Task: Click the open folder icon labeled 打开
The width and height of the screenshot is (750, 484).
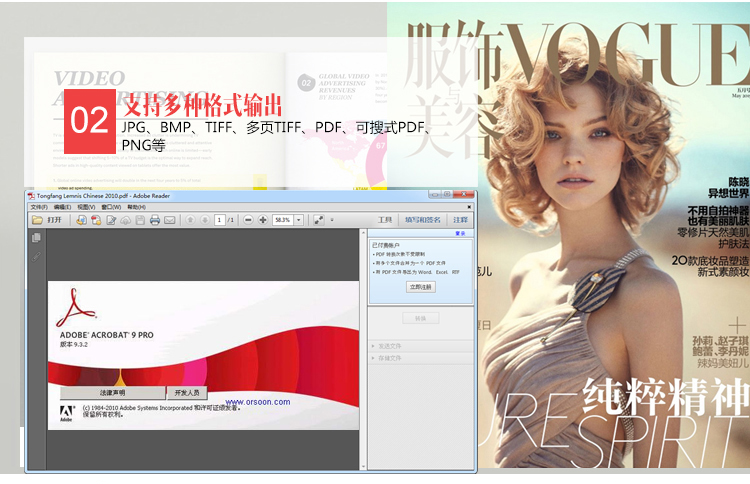Action: point(46,219)
